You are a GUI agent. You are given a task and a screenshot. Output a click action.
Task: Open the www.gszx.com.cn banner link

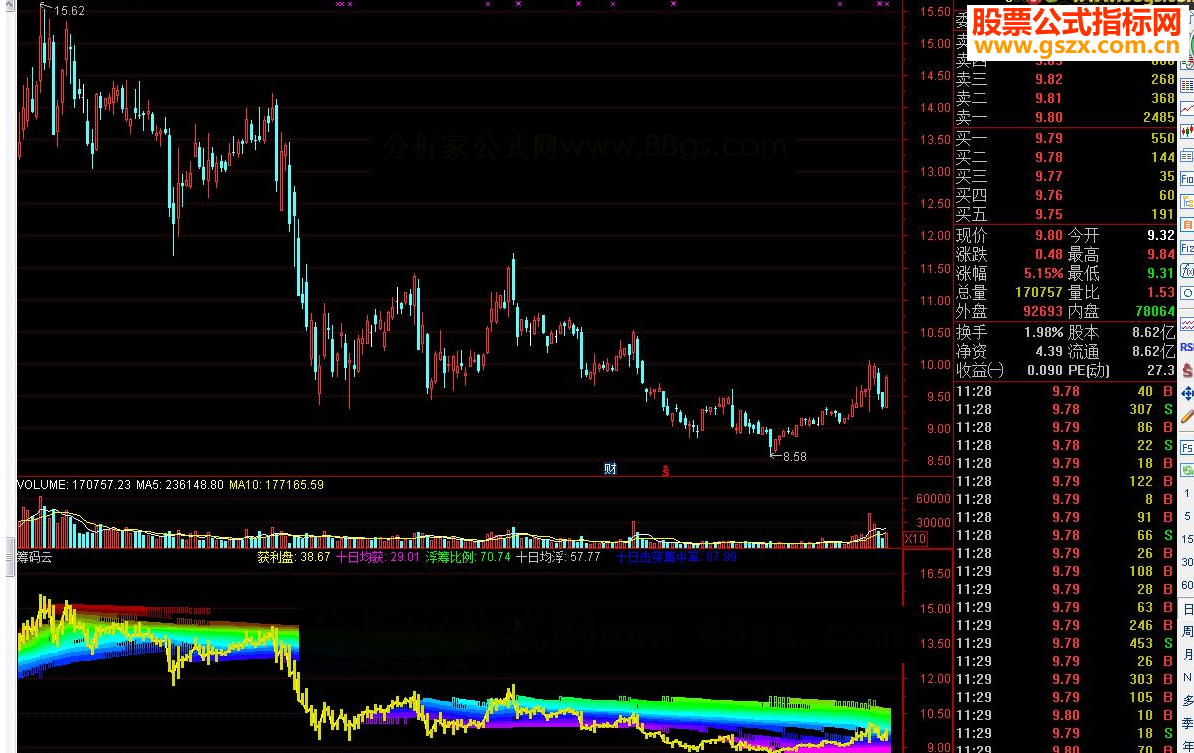1076,47
